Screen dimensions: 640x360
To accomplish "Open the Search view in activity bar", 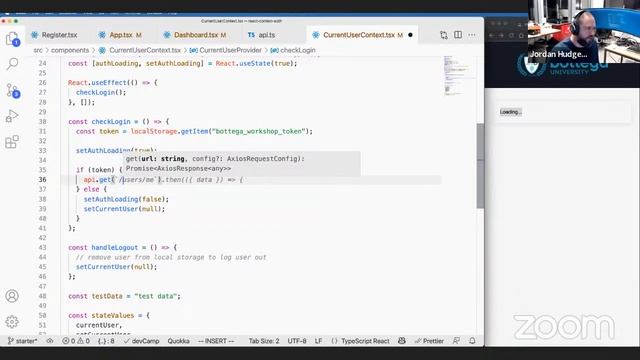I will tap(12, 64).
